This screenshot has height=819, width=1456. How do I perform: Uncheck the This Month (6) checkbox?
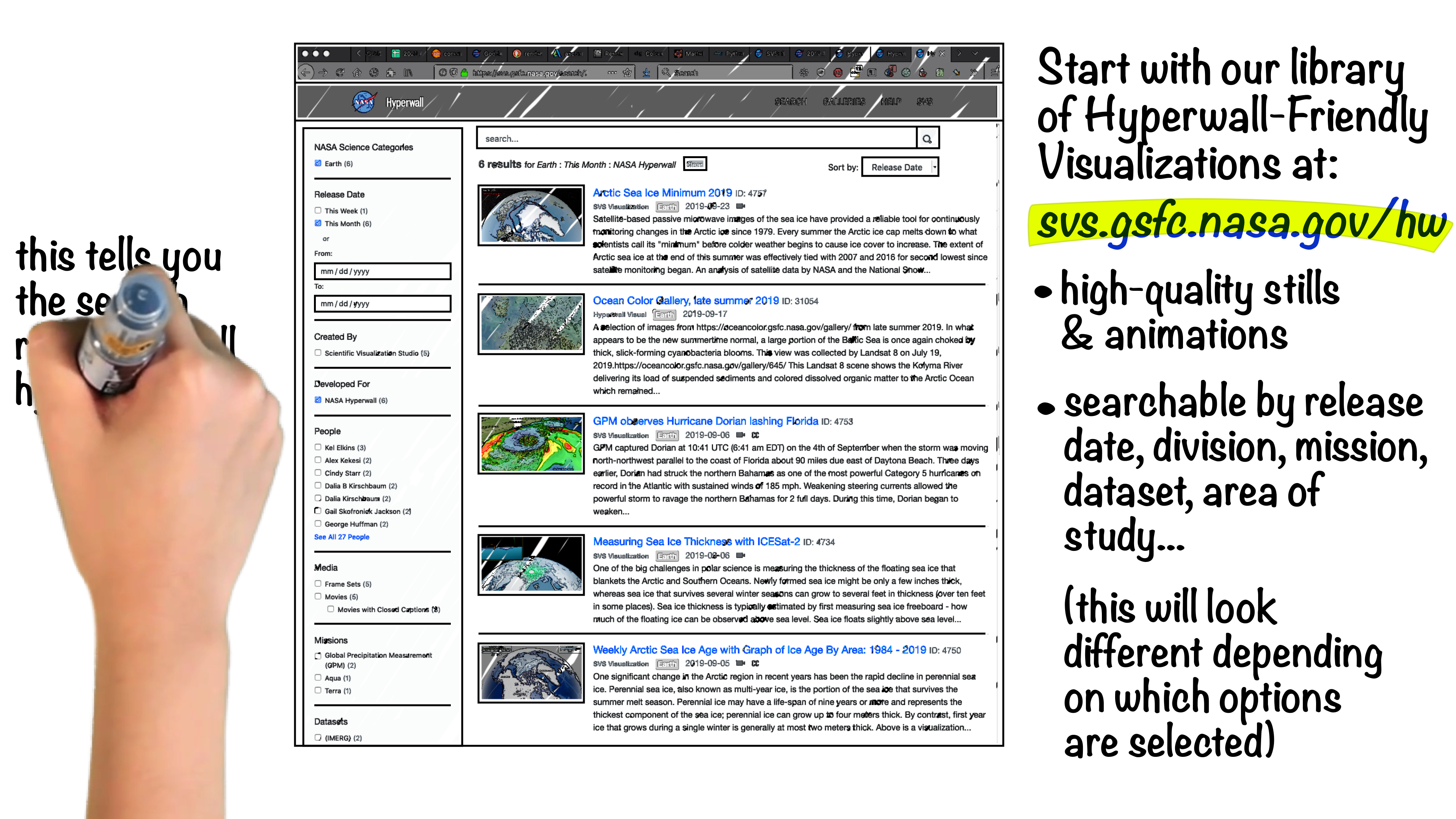coord(318,223)
